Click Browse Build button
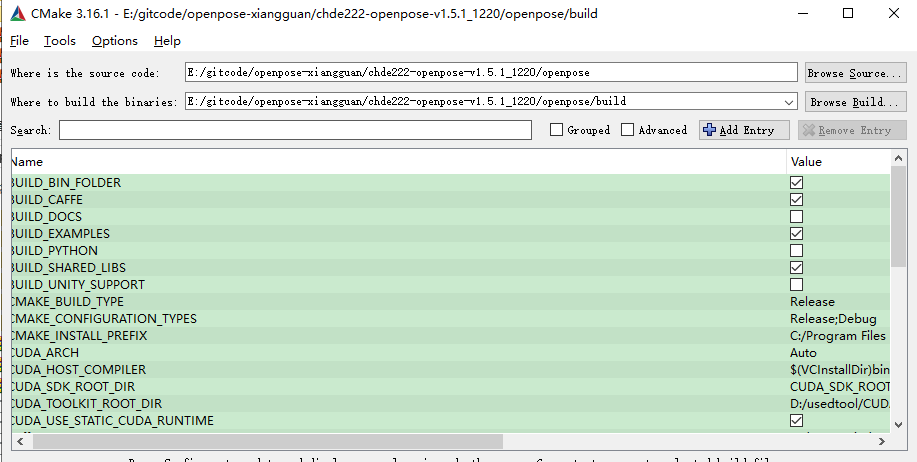 [x=855, y=102]
